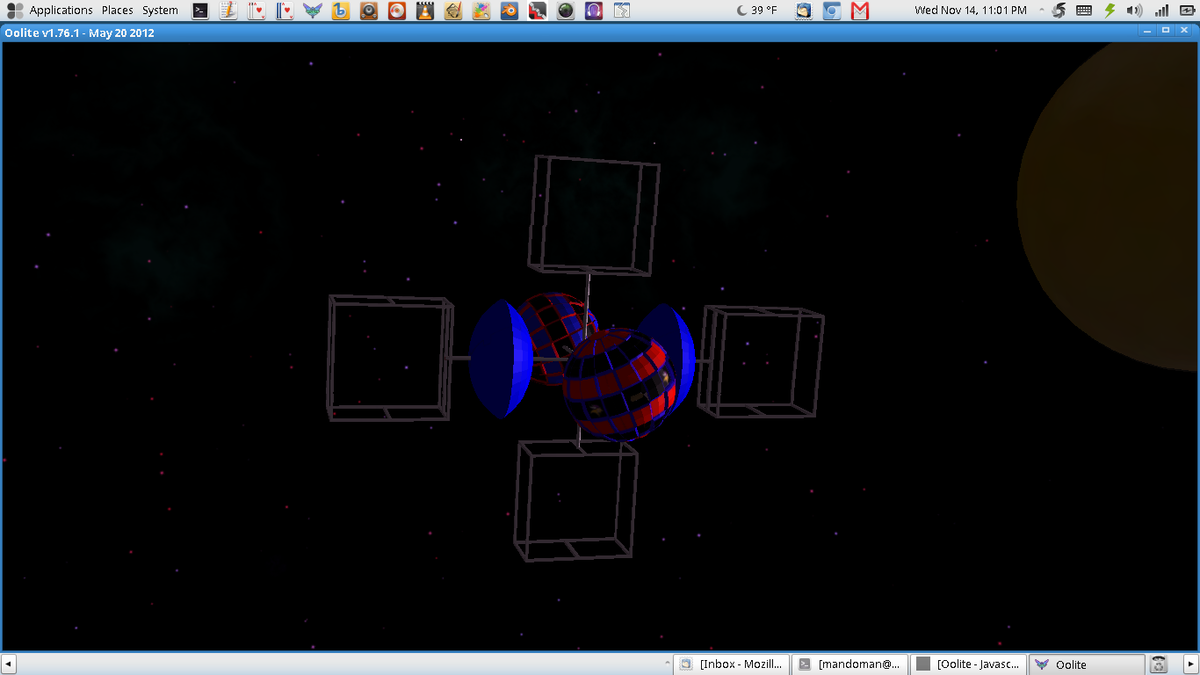Open the network signal indicator
1200x675 pixels.
(x=1161, y=11)
